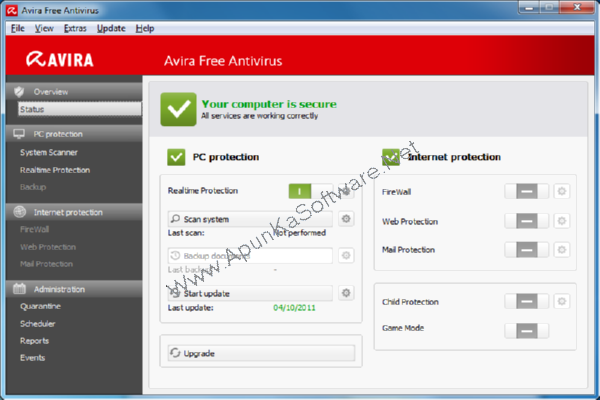Open the Extras menu

75,28
